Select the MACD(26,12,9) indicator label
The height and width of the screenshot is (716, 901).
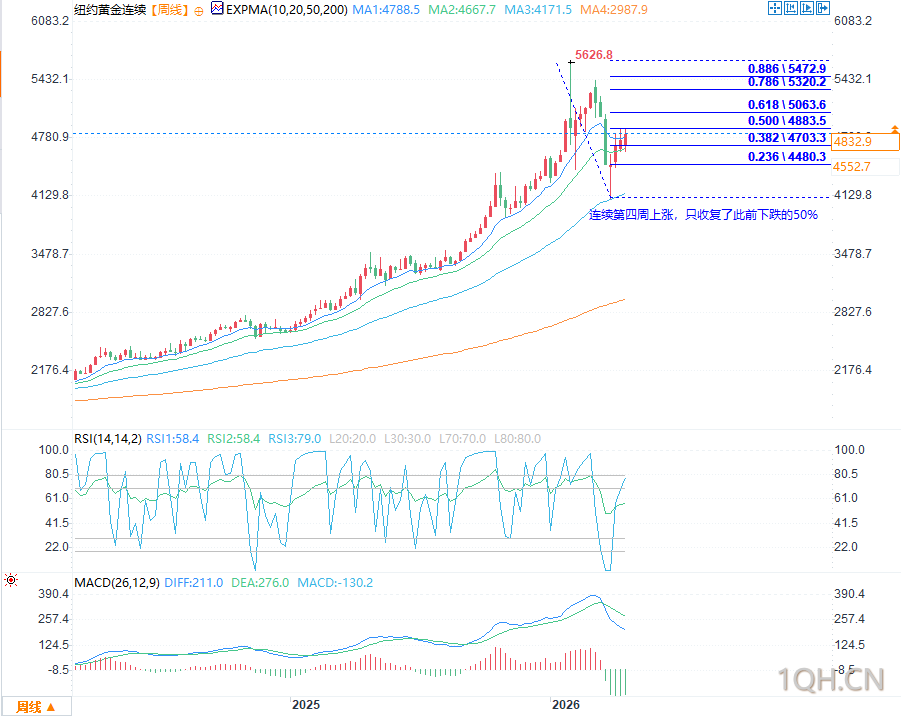(x=117, y=583)
